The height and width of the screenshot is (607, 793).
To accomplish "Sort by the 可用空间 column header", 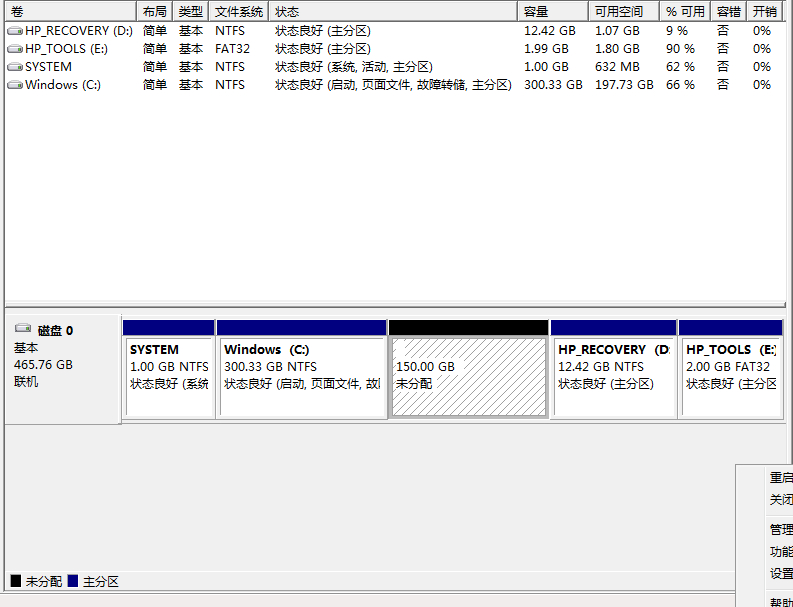I will pyautogui.click(x=624, y=11).
